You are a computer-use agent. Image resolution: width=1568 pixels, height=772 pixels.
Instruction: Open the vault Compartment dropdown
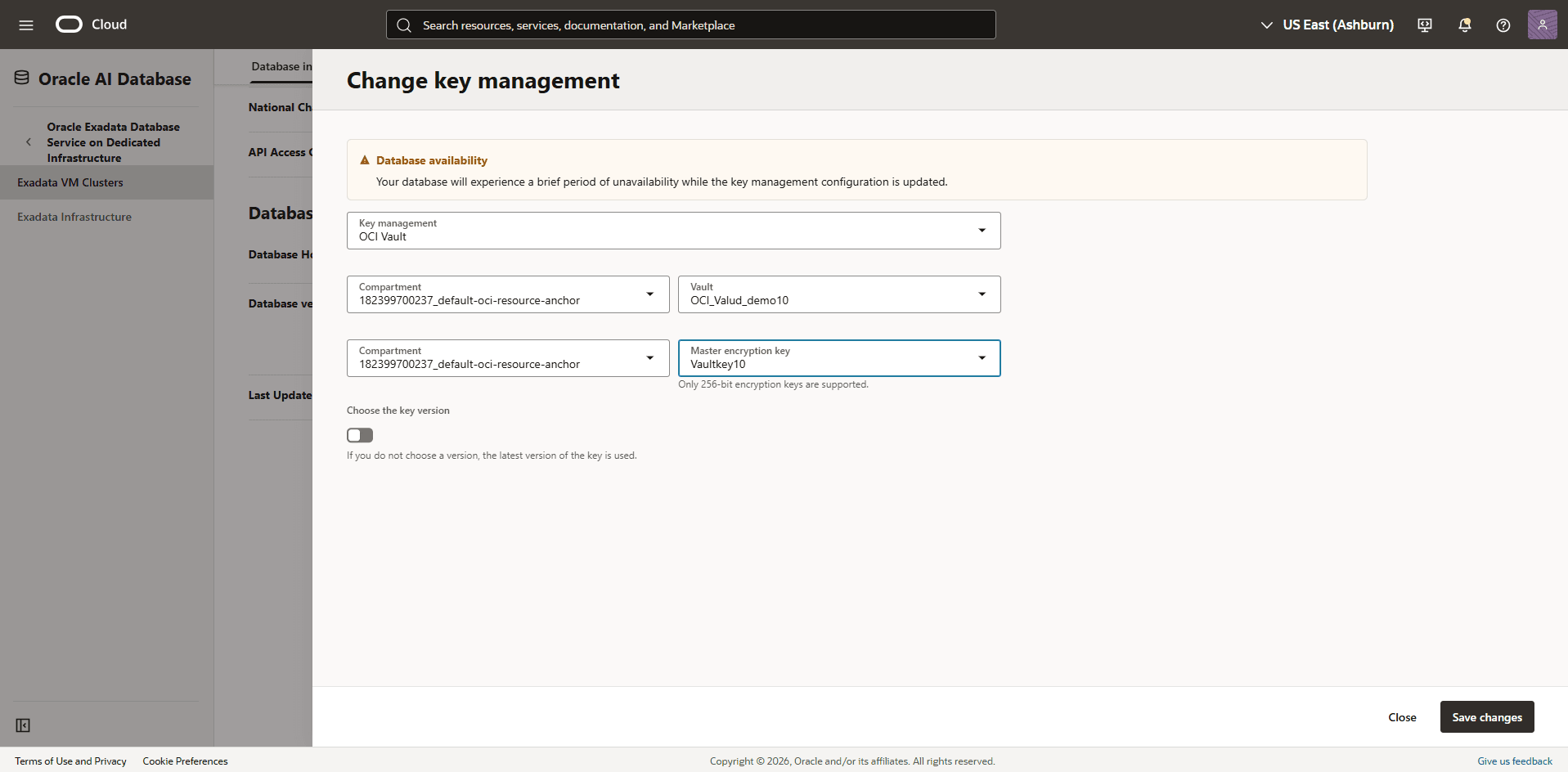click(x=508, y=294)
